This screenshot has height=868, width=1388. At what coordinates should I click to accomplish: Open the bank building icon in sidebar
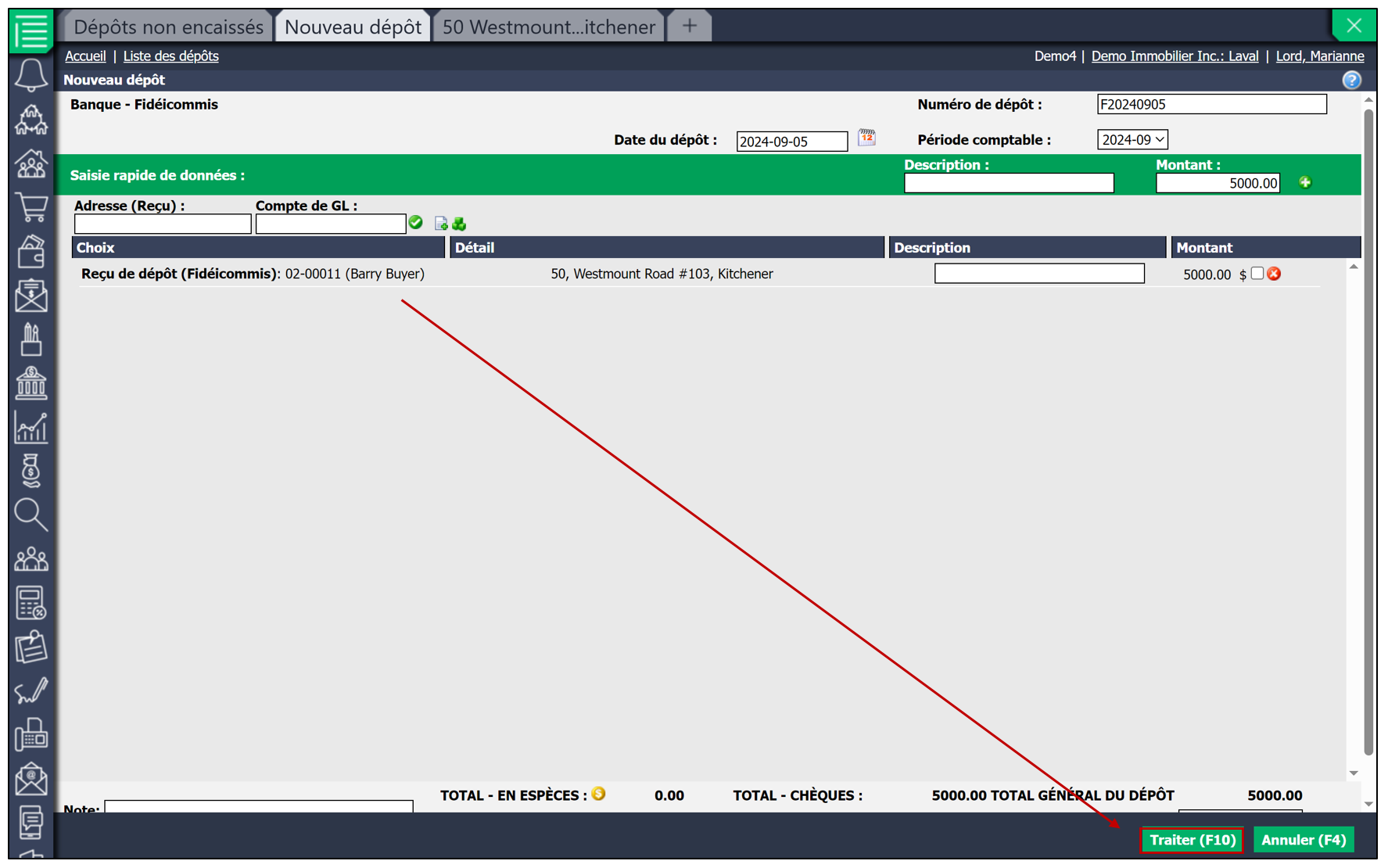(x=31, y=383)
